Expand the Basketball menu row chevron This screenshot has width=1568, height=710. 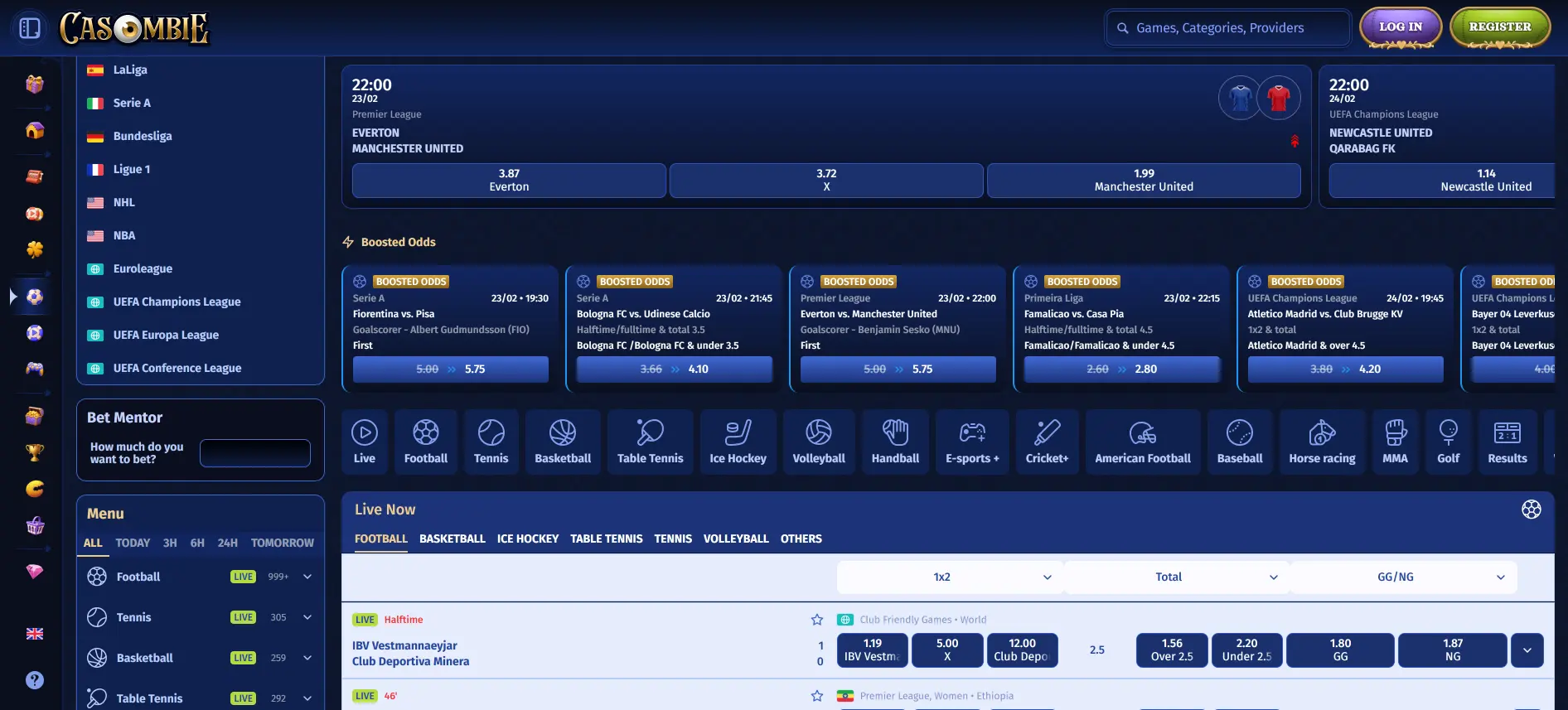[x=307, y=658]
